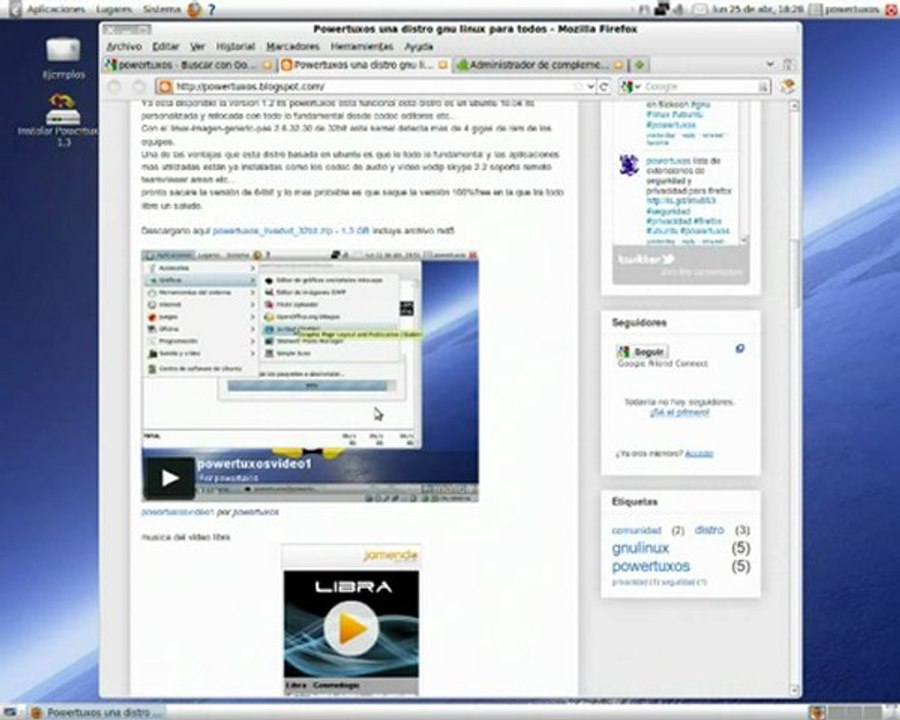This screenshot has height=720, width=900.
Task: Click the Acceder link for existing members
Action: [699, 454]
